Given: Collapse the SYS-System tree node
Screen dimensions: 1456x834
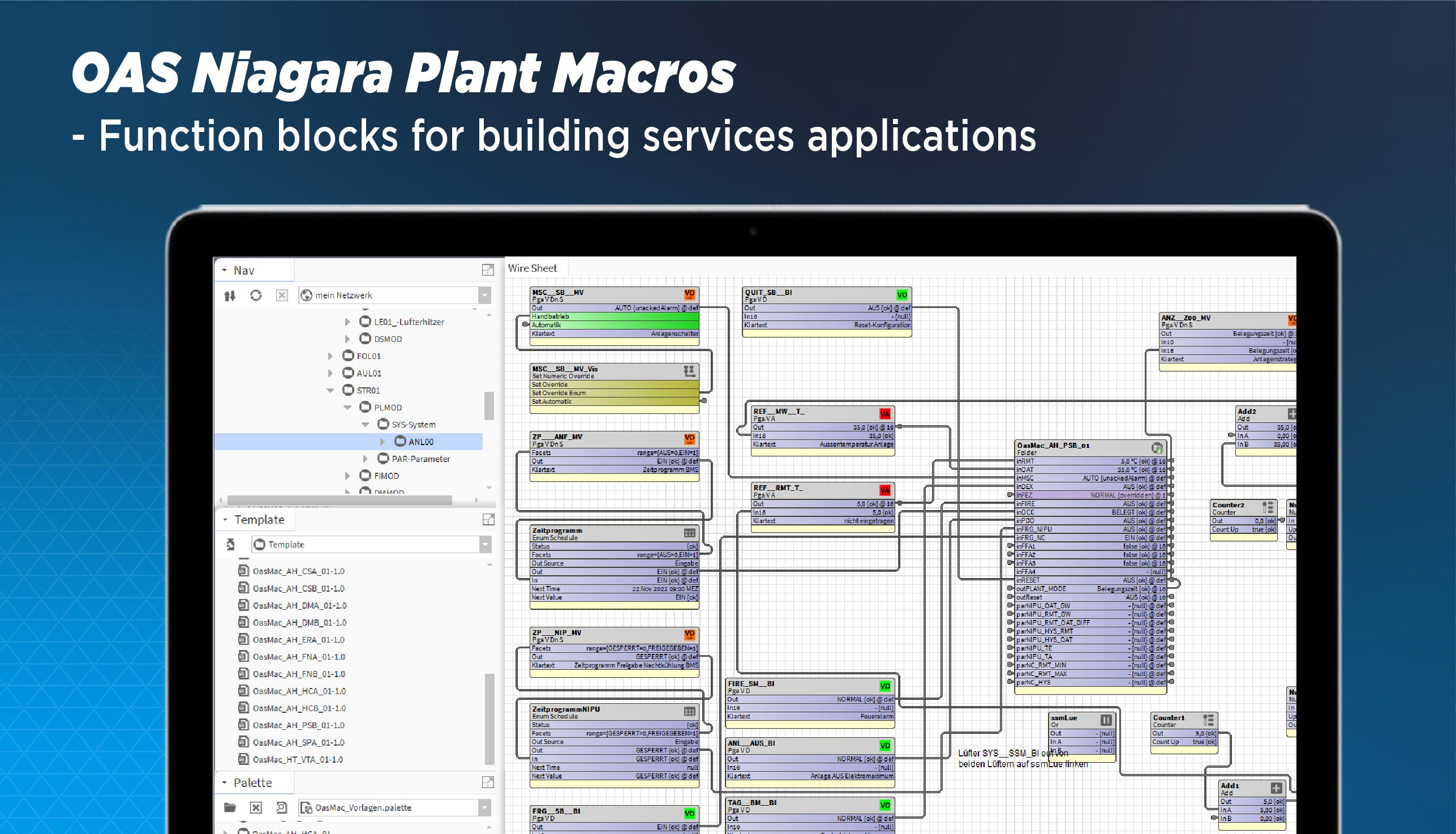Looking at the screenshot, I should coord(365,425).
